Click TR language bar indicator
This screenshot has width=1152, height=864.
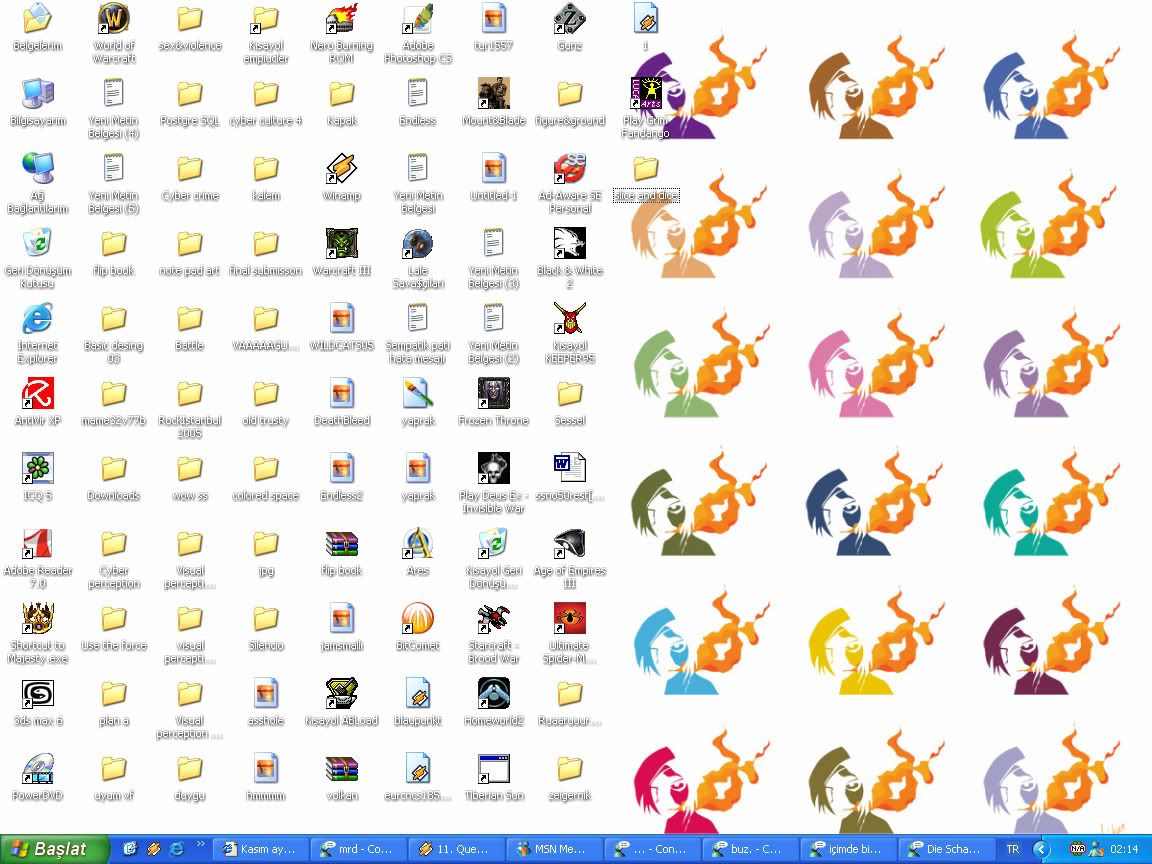point(1012,849)
